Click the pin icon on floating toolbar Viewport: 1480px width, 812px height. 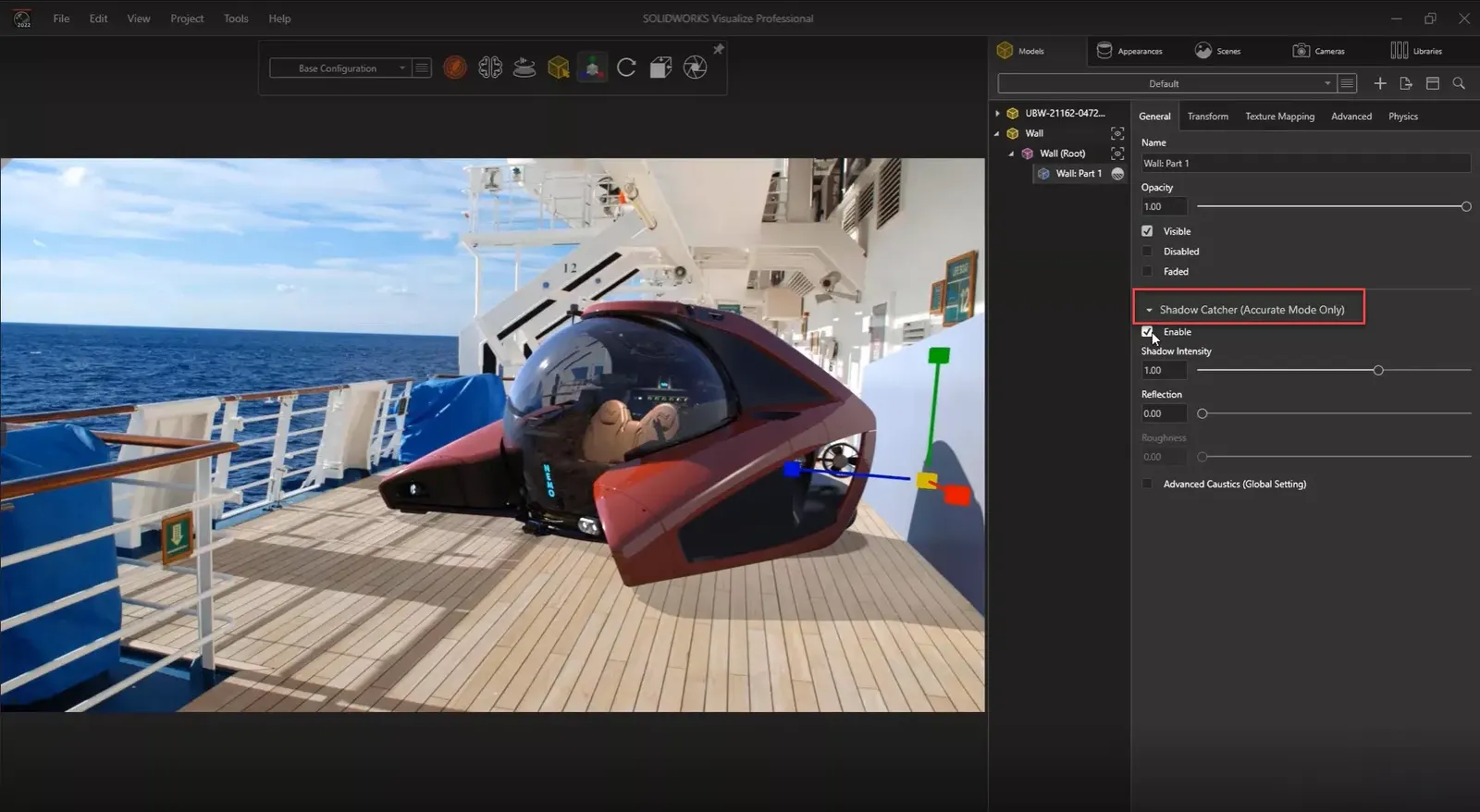click(x=718, y=49)
